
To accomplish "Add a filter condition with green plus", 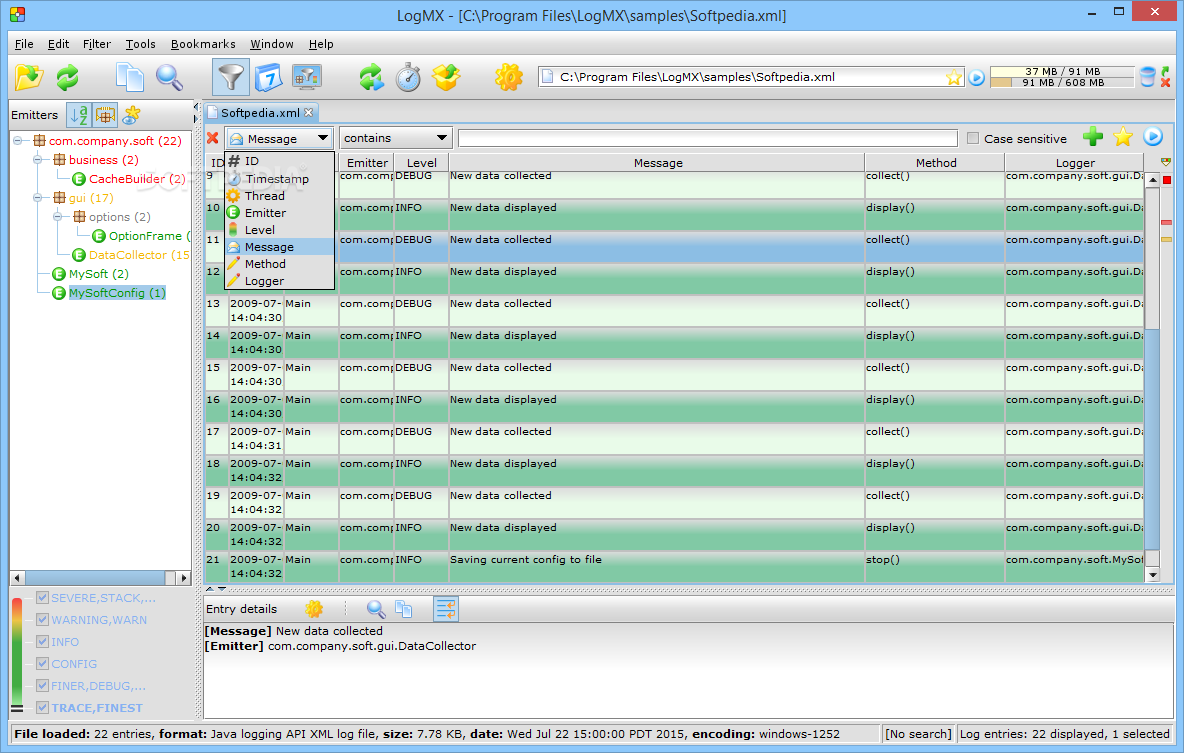I will (1093, 137).
